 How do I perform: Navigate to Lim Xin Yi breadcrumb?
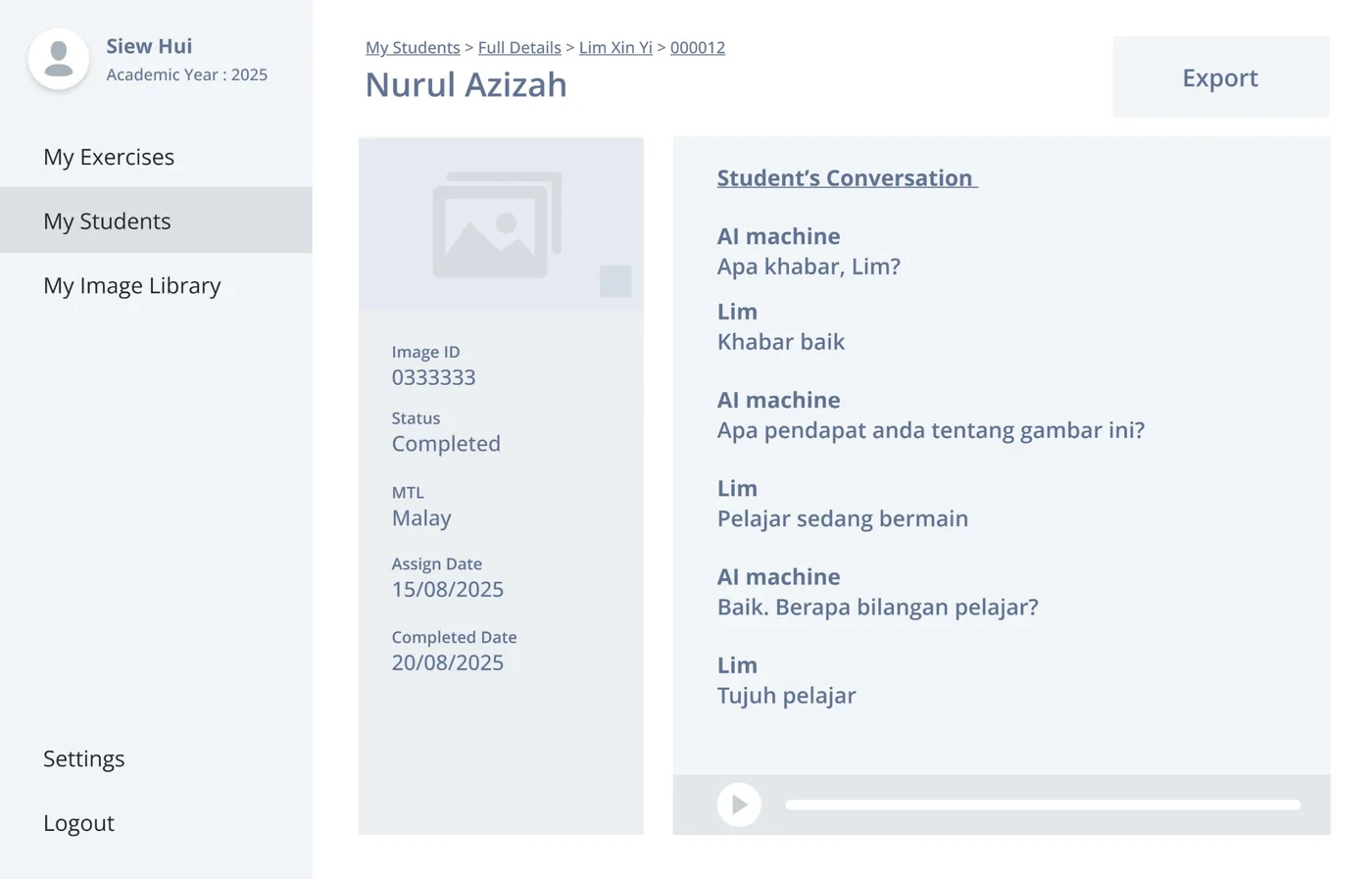pyautogui.click(x=615, y=47)
